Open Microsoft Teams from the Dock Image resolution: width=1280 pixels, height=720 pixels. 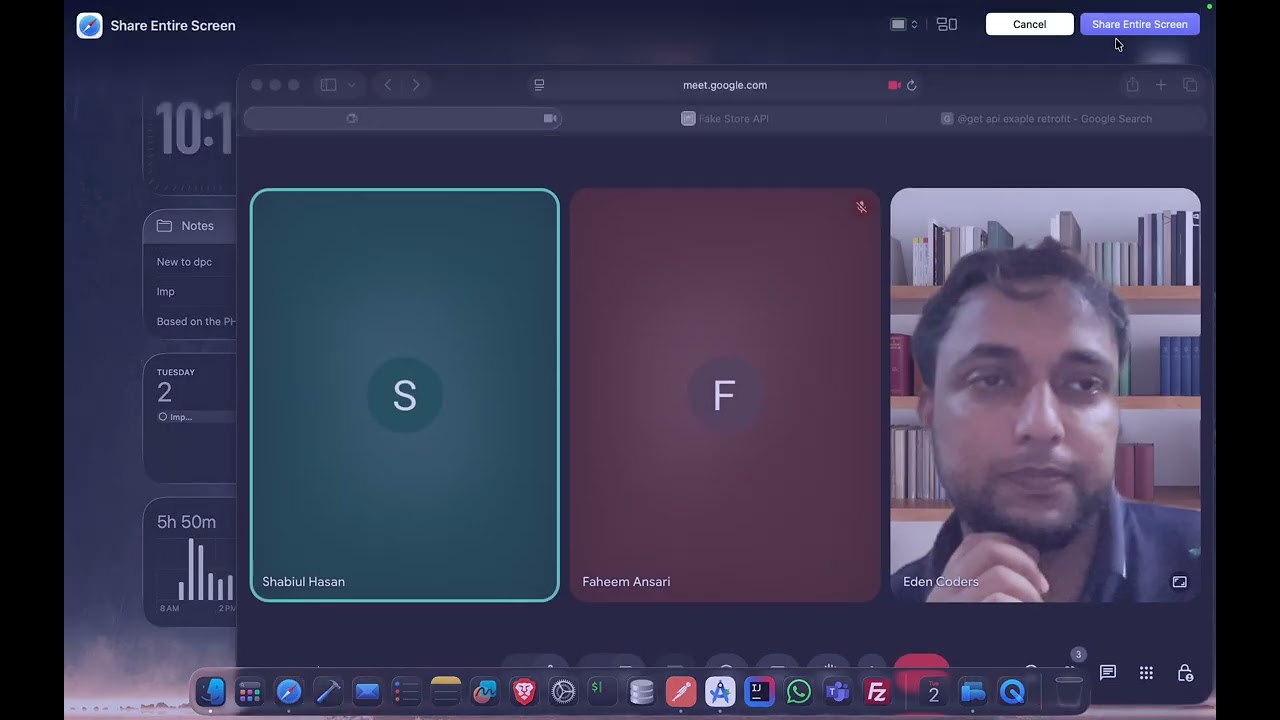(x=837, y=691)
